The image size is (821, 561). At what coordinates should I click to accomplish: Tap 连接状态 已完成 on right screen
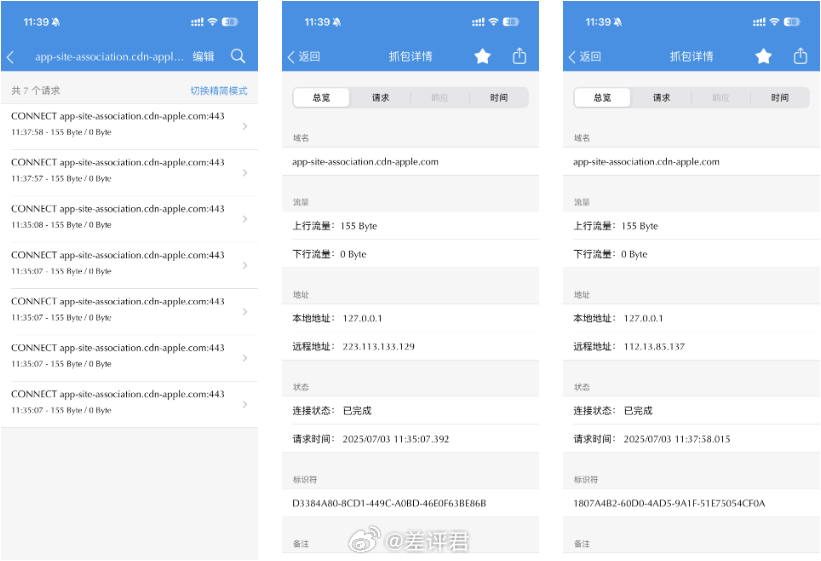tap(692, 411)
